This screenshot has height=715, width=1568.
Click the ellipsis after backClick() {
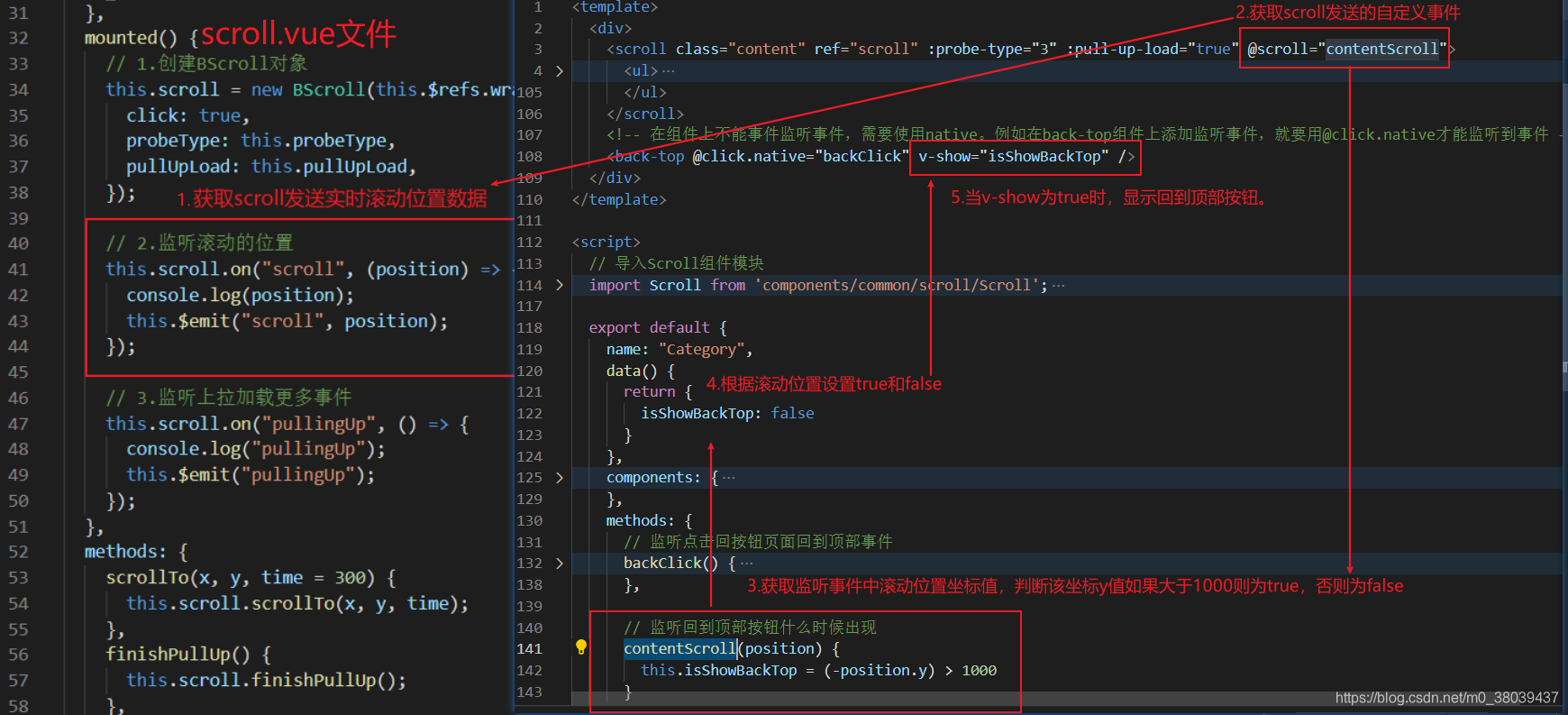(746, 564)
